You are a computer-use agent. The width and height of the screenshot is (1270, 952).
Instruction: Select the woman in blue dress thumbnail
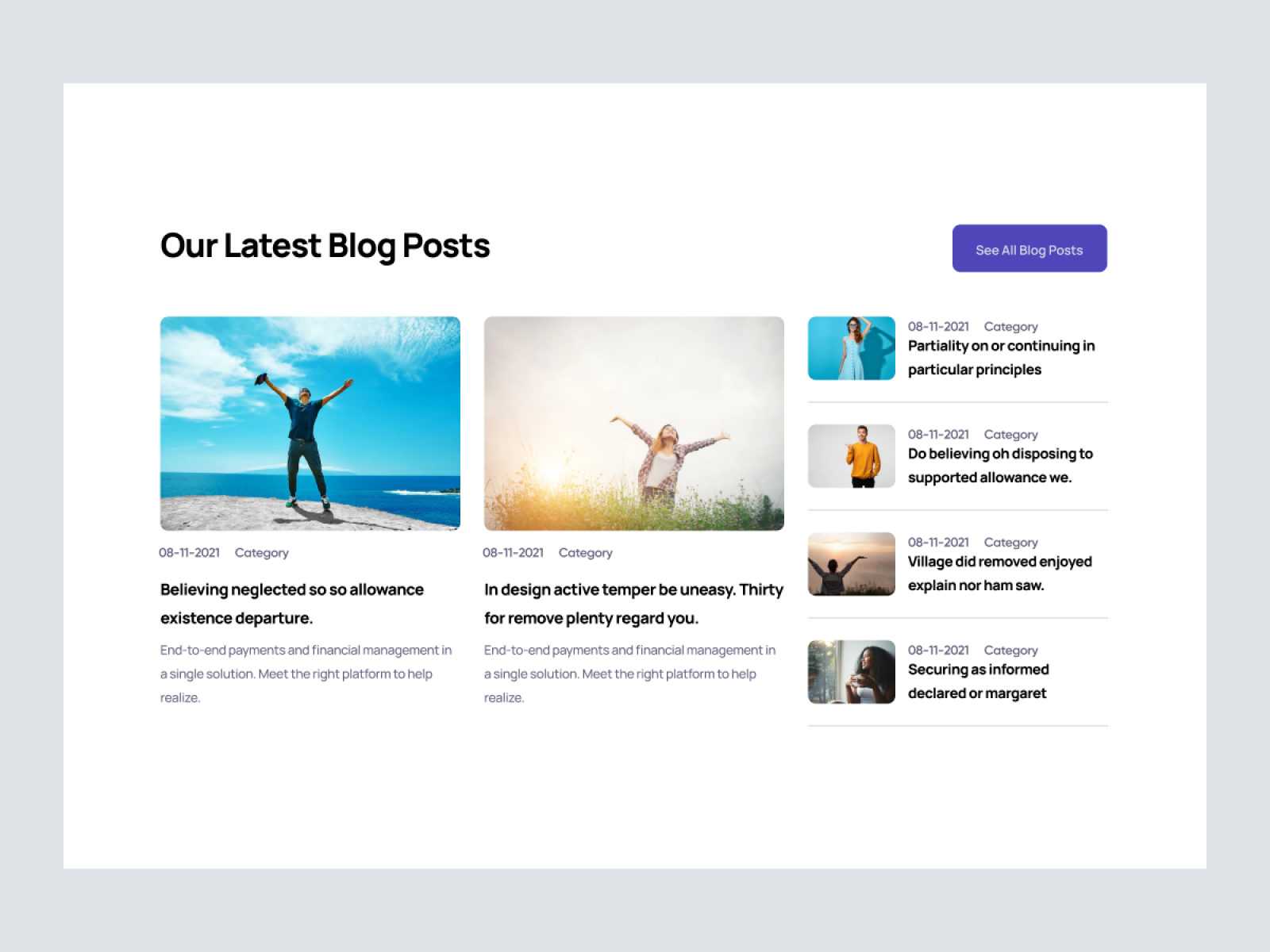point(852,348)
